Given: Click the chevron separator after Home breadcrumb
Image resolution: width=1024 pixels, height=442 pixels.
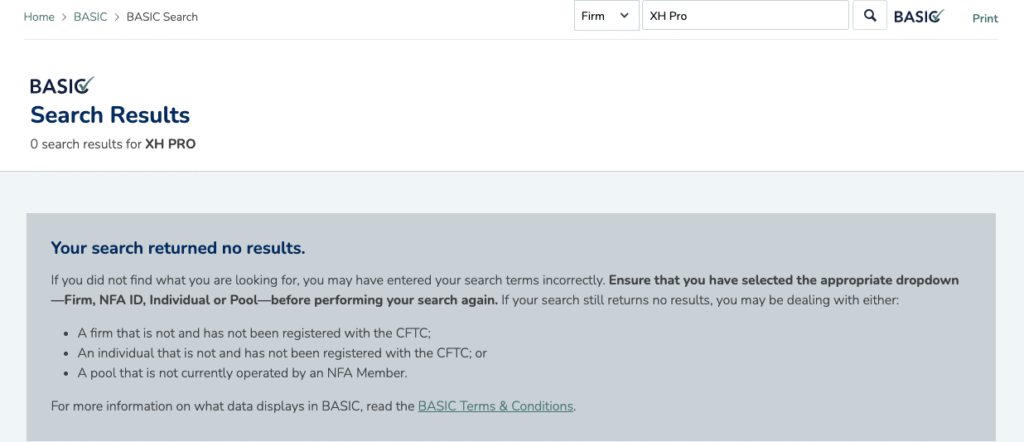Looking at the screenshot, I should point(64,17).
